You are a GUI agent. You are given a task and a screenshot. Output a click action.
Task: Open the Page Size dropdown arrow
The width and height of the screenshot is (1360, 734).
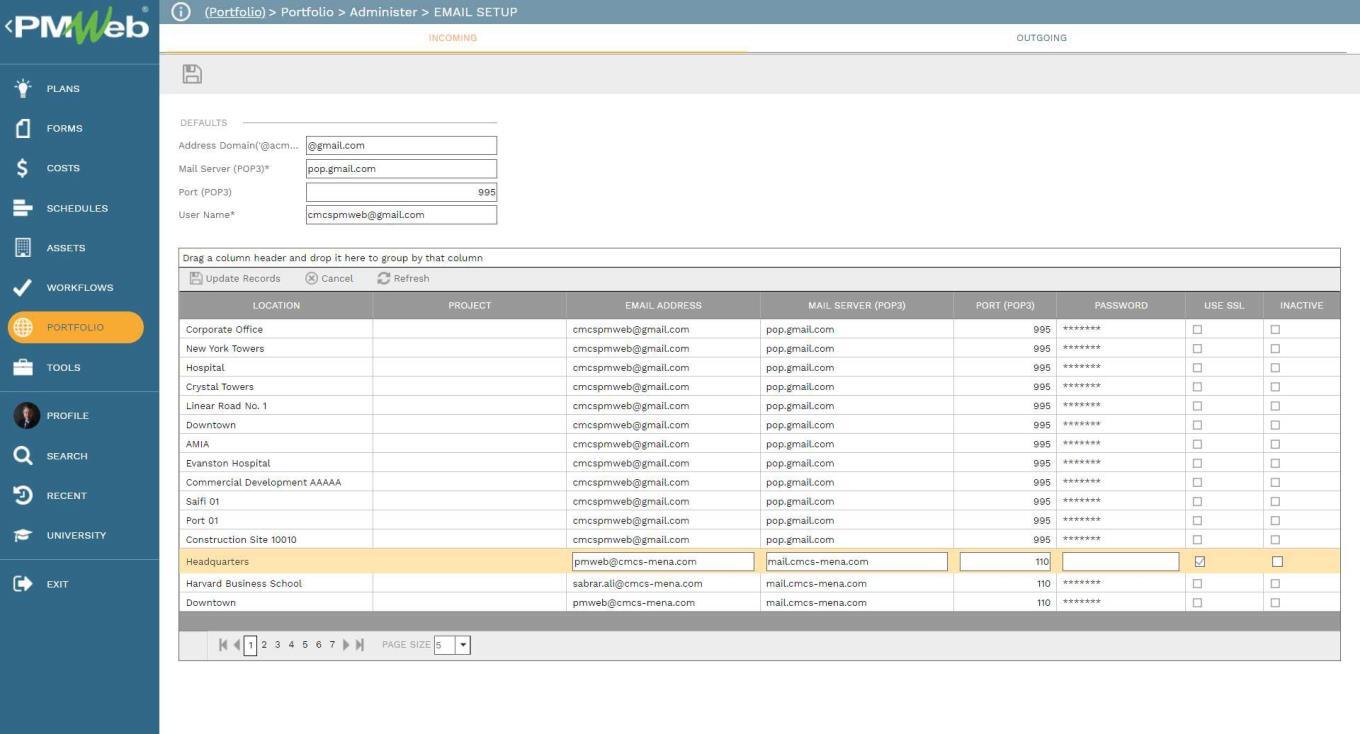[463, 645]
